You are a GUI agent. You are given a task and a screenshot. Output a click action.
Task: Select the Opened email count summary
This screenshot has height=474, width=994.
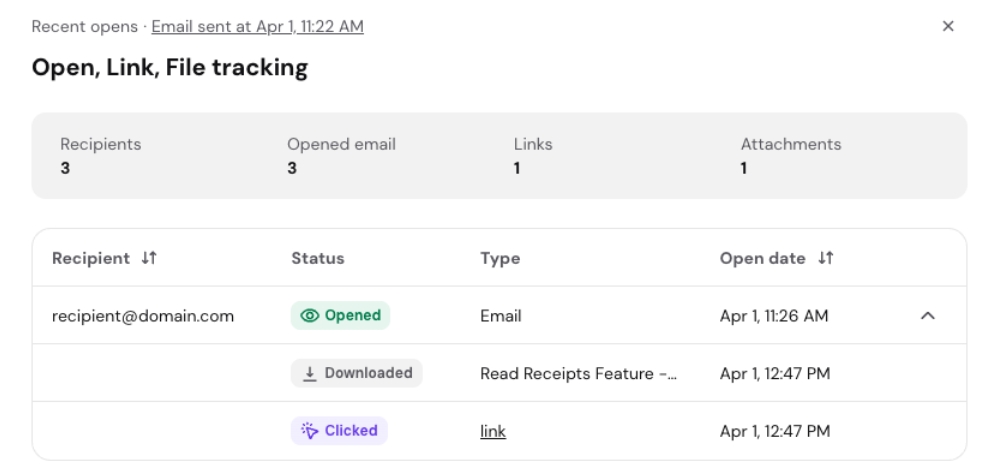click(x=341, y=156)
